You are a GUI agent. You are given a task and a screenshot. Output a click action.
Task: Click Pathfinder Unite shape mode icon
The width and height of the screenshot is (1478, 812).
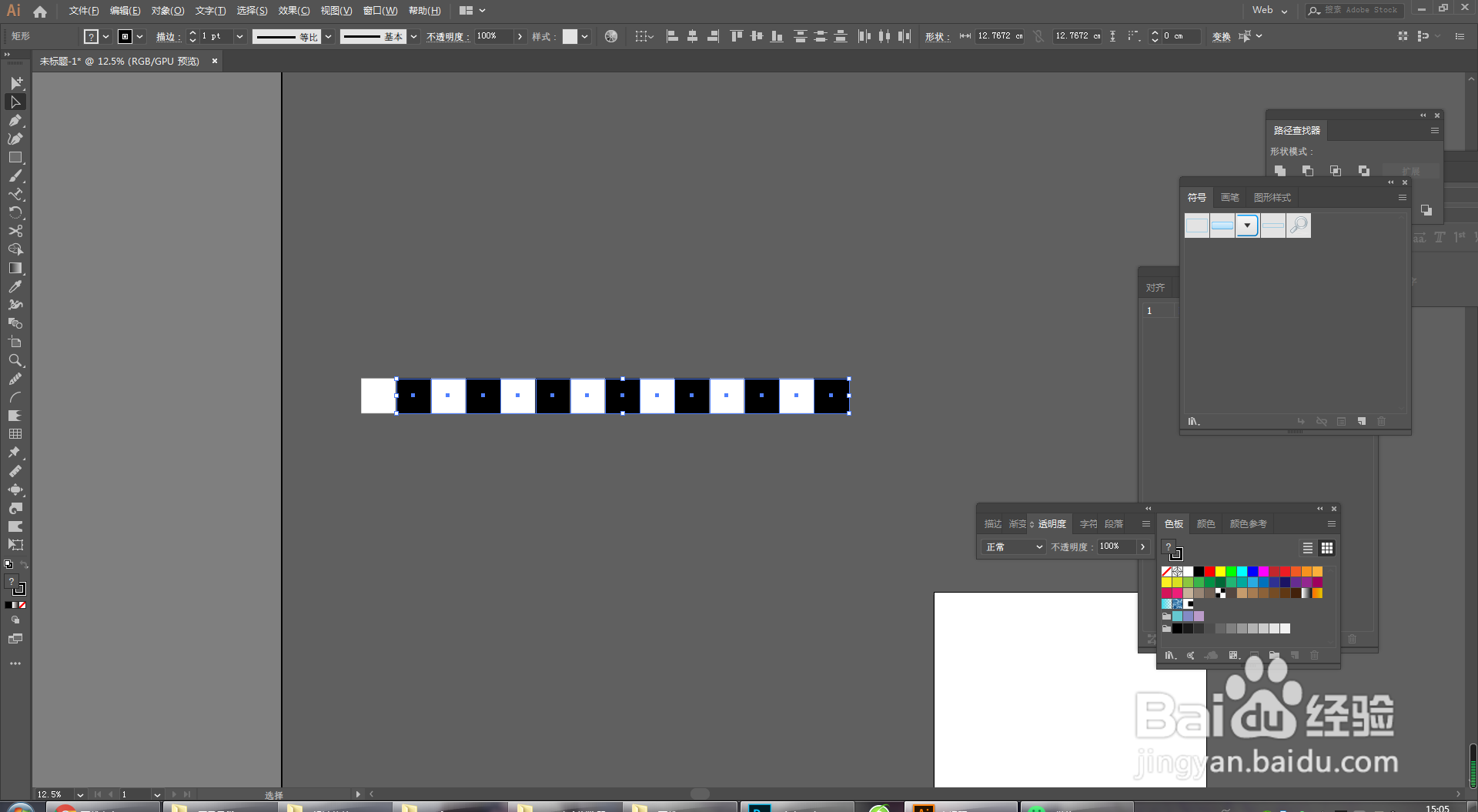1280,171
